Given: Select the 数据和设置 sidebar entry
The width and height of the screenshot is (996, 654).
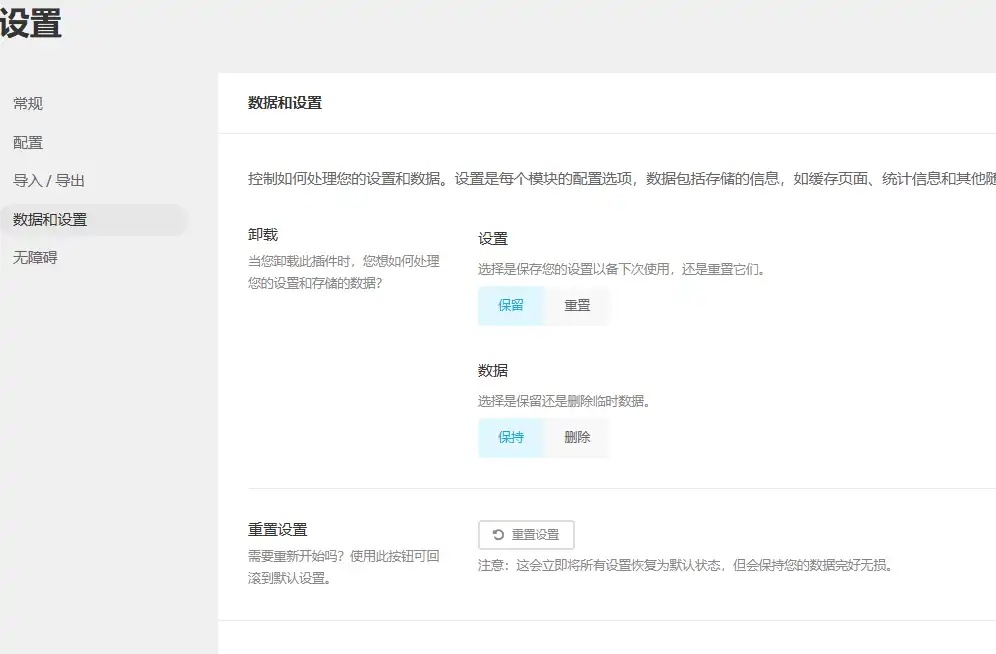Looking at the screenshot, I should (50, 220).
